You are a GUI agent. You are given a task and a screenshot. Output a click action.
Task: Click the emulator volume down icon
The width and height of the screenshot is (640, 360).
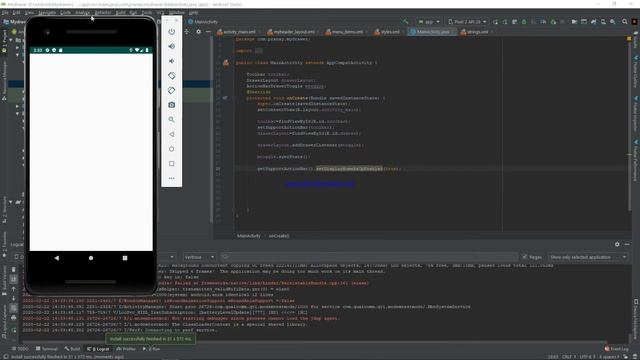tap(172, 61)
